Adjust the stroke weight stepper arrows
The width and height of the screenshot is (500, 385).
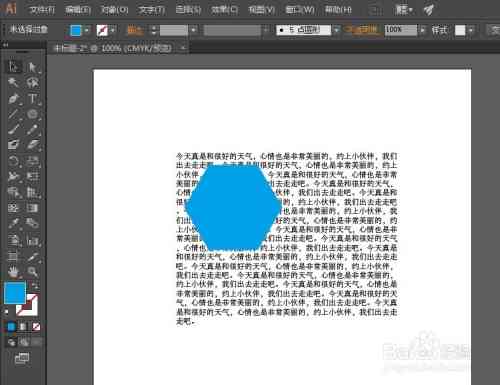click(x=153, y=30)
